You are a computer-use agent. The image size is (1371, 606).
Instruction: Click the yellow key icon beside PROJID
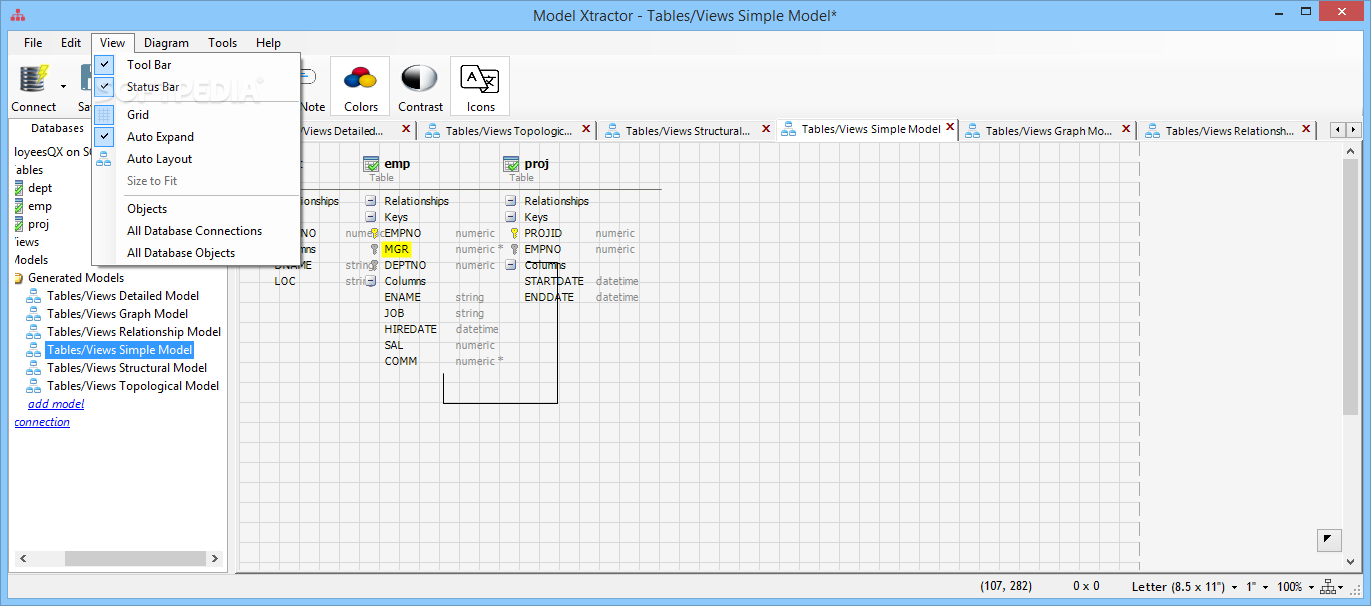click(514, 233)
